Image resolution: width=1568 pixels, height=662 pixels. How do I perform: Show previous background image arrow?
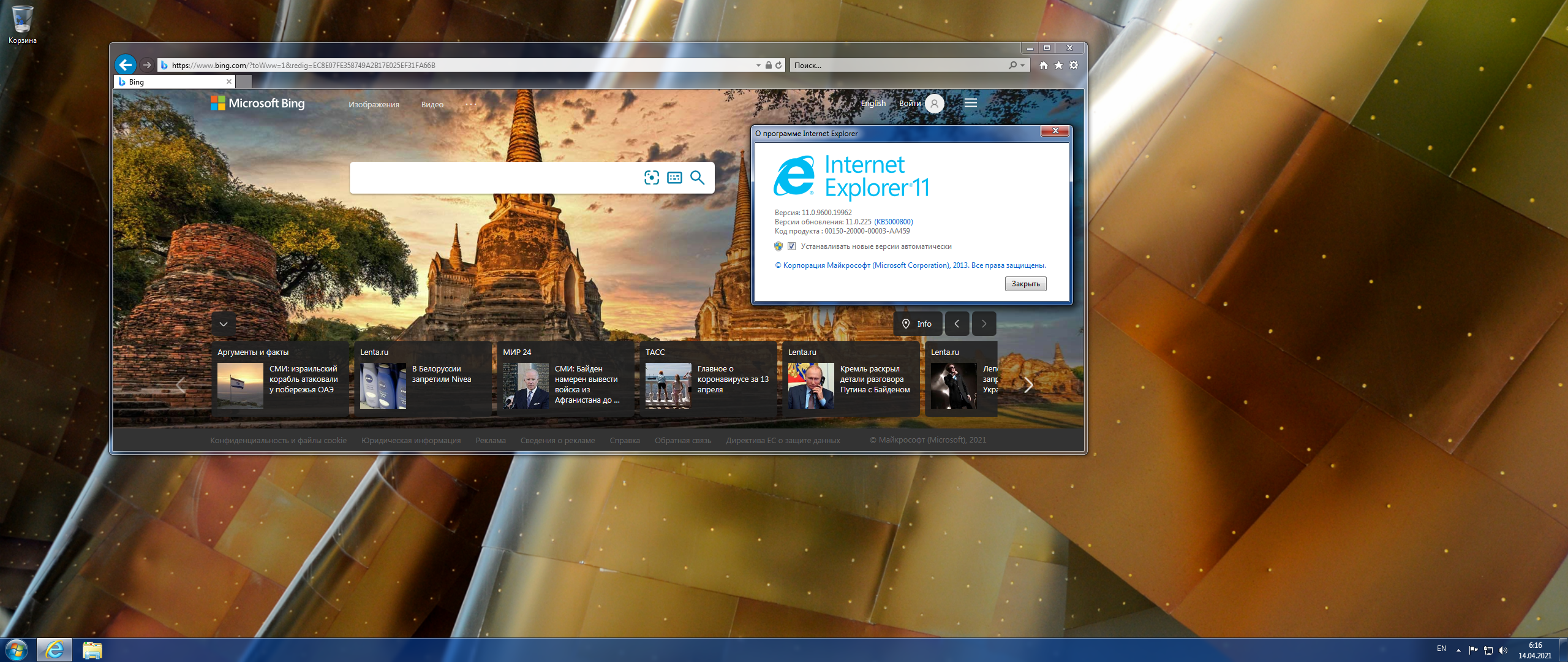tap(957, 324)
